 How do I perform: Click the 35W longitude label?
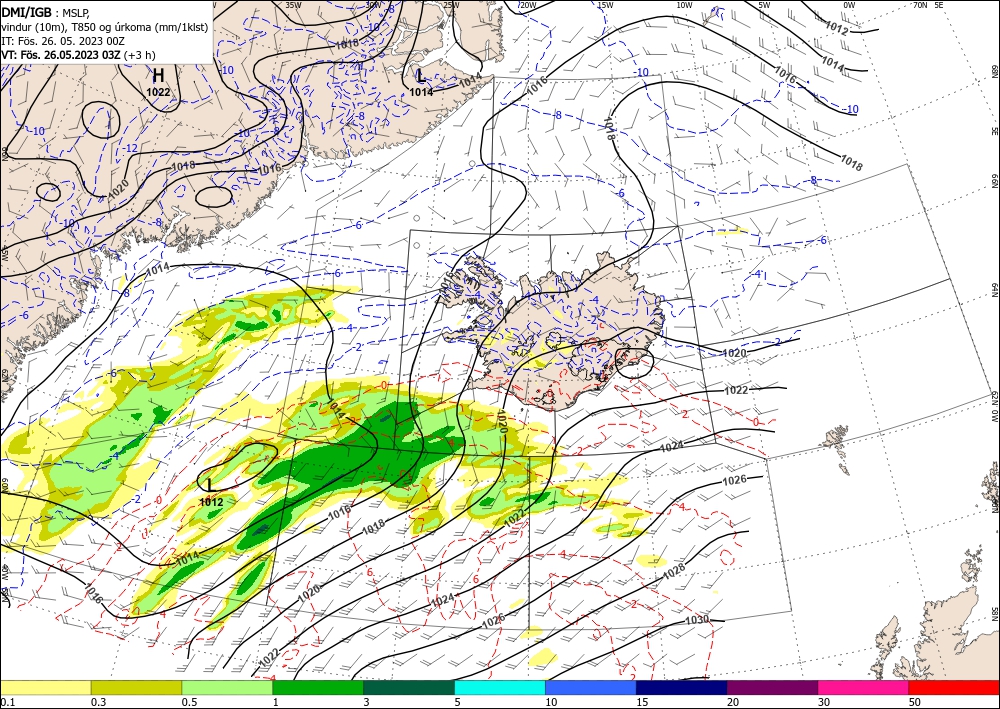pyautogui.click(x=293, y=4)
